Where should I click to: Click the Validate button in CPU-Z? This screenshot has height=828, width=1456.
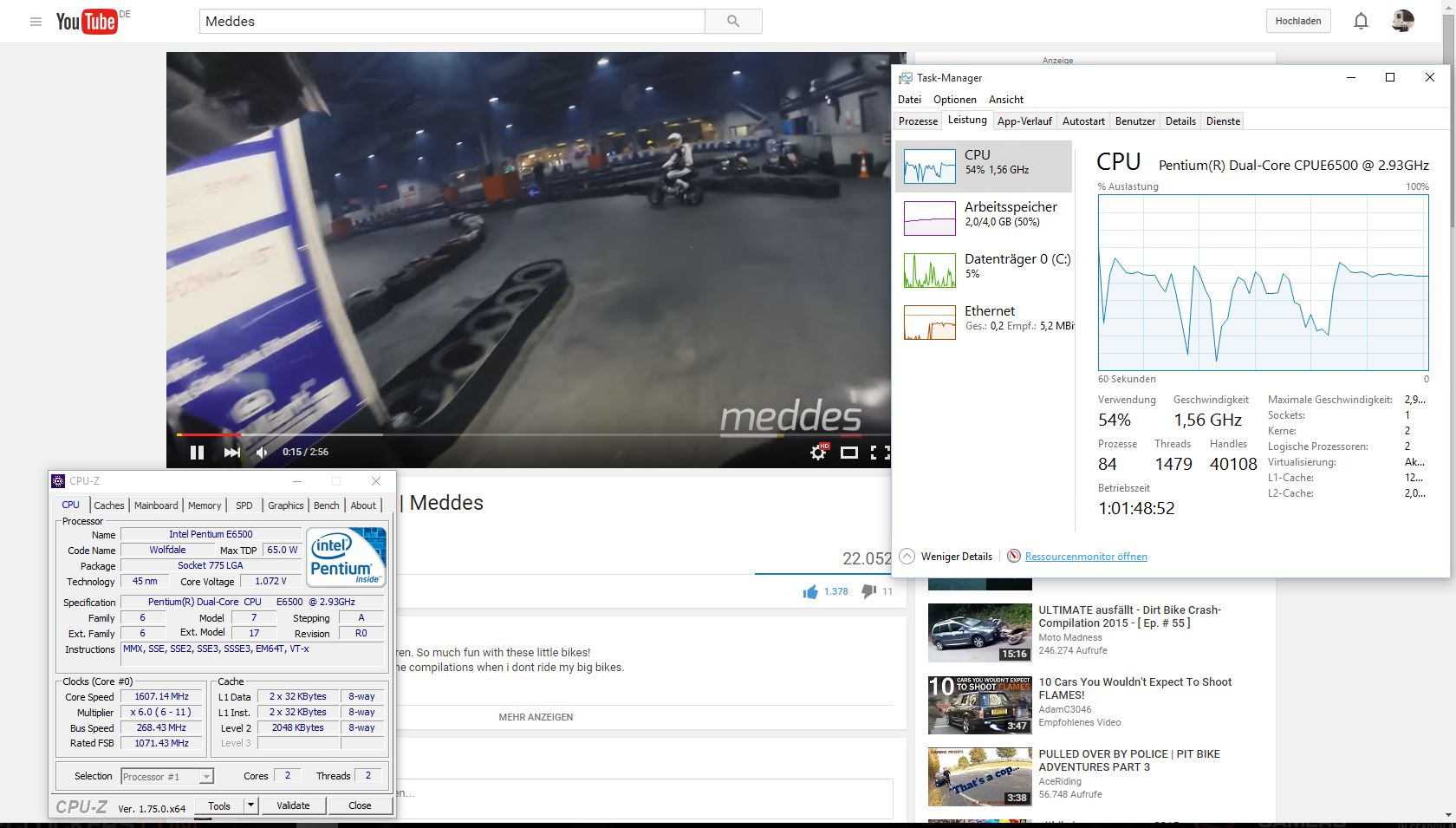(x=293, y=805)
